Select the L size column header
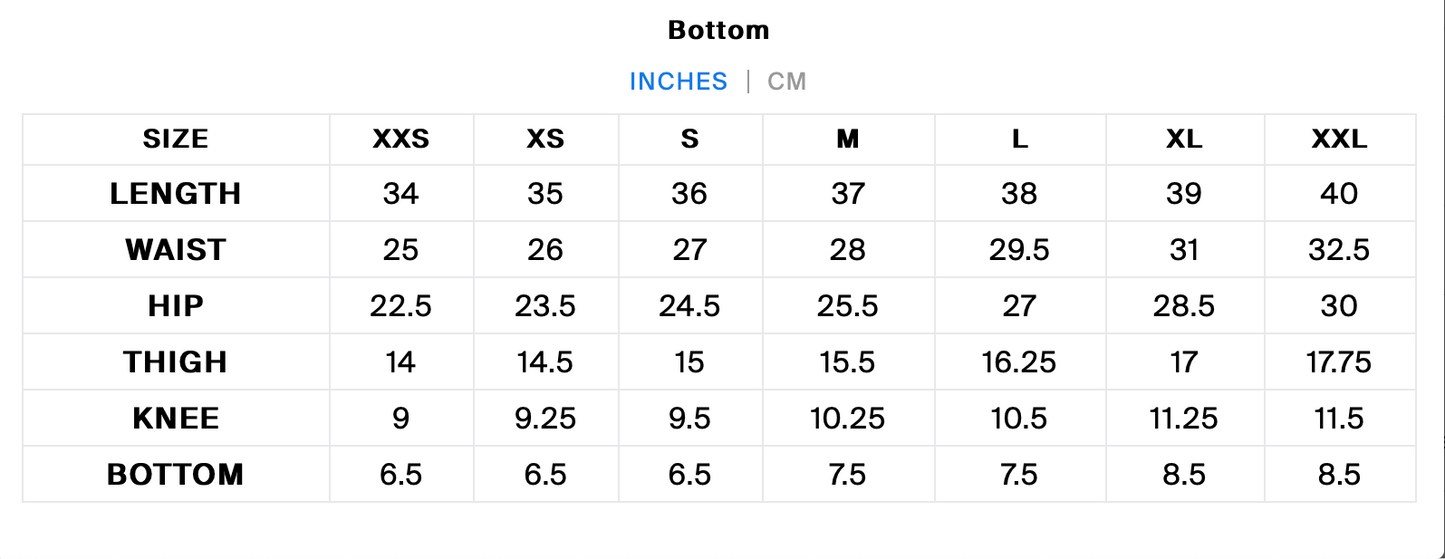Screen dimensions: 1445x559 (1019, 139)
